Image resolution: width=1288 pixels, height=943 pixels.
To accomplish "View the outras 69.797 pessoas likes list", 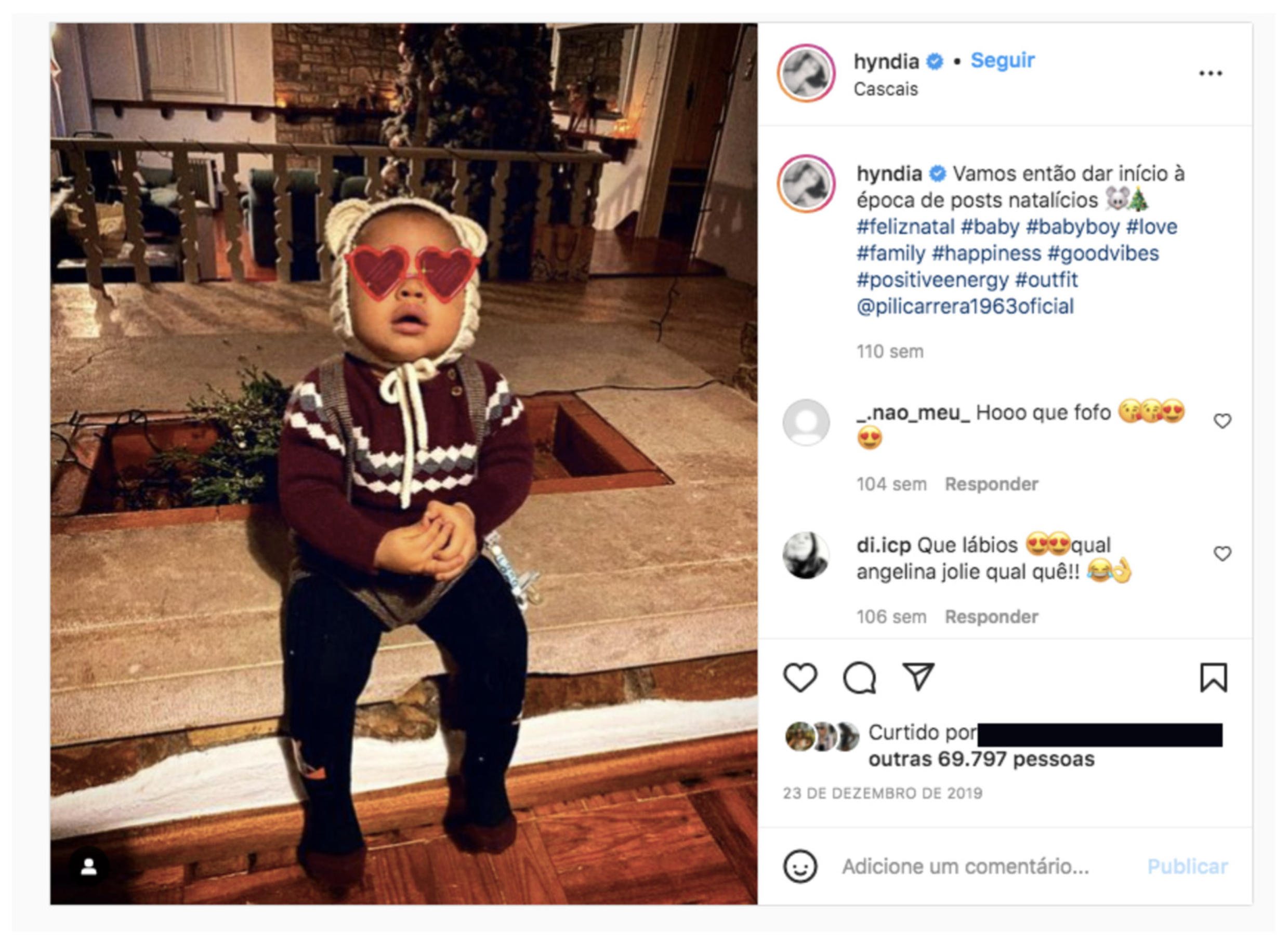I will [981, 759].
